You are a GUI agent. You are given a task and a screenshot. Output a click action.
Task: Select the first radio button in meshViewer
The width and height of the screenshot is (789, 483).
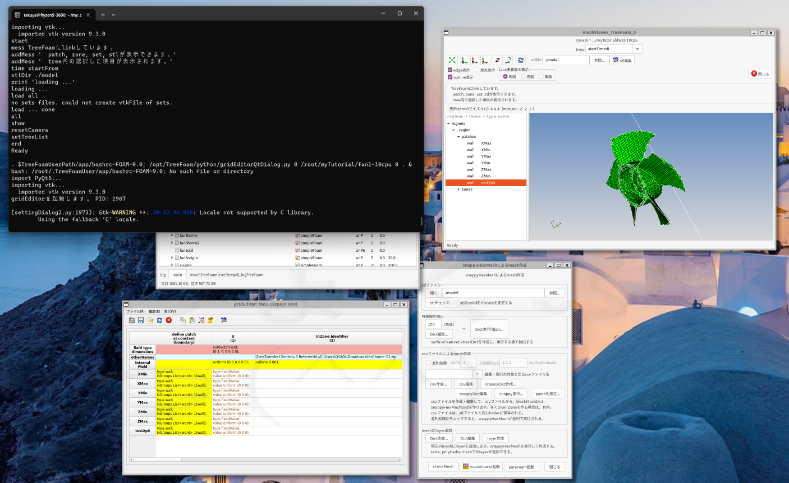coord(505,76)
